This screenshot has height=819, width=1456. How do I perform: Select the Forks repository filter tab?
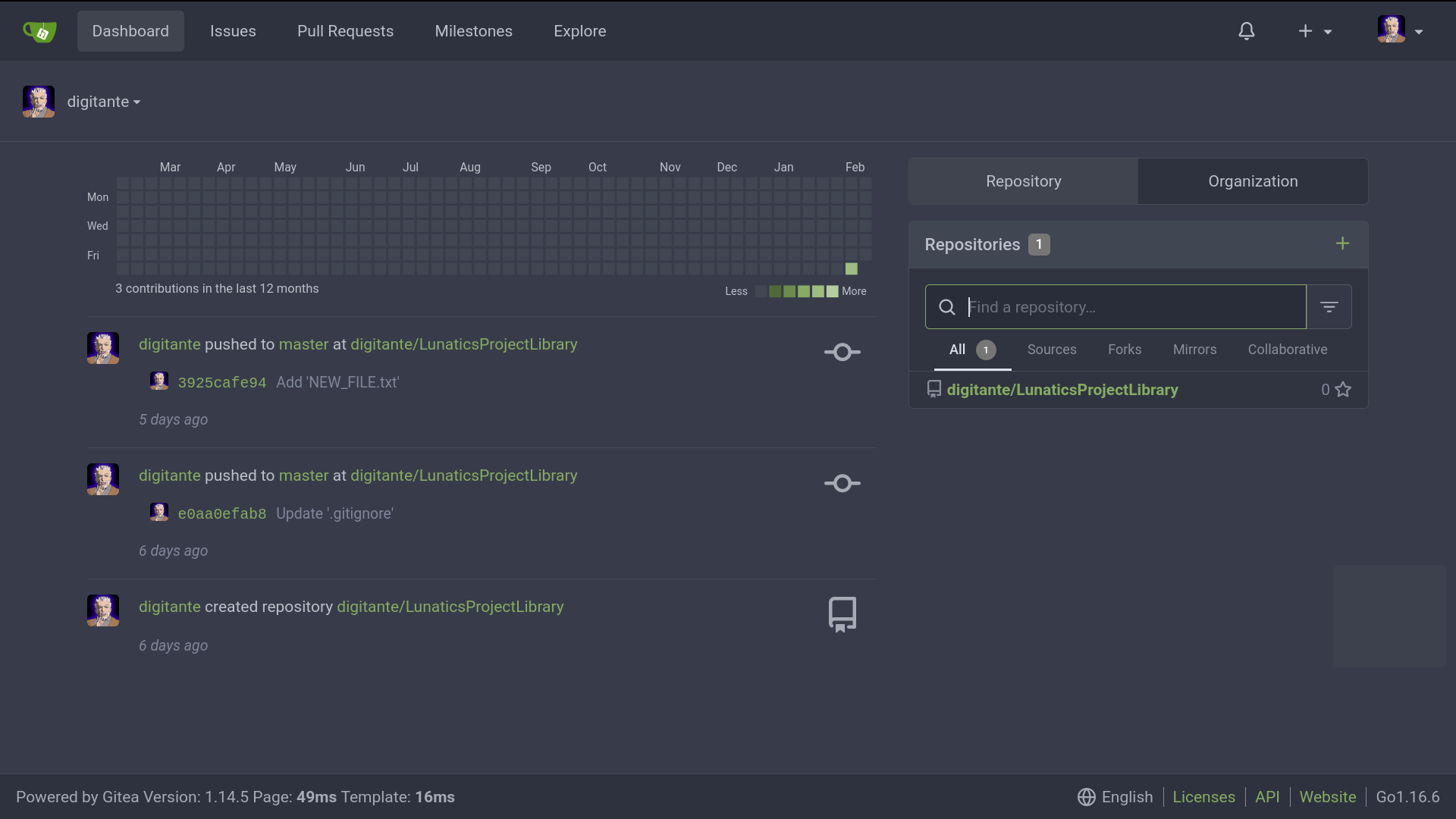click(1124, 350)
